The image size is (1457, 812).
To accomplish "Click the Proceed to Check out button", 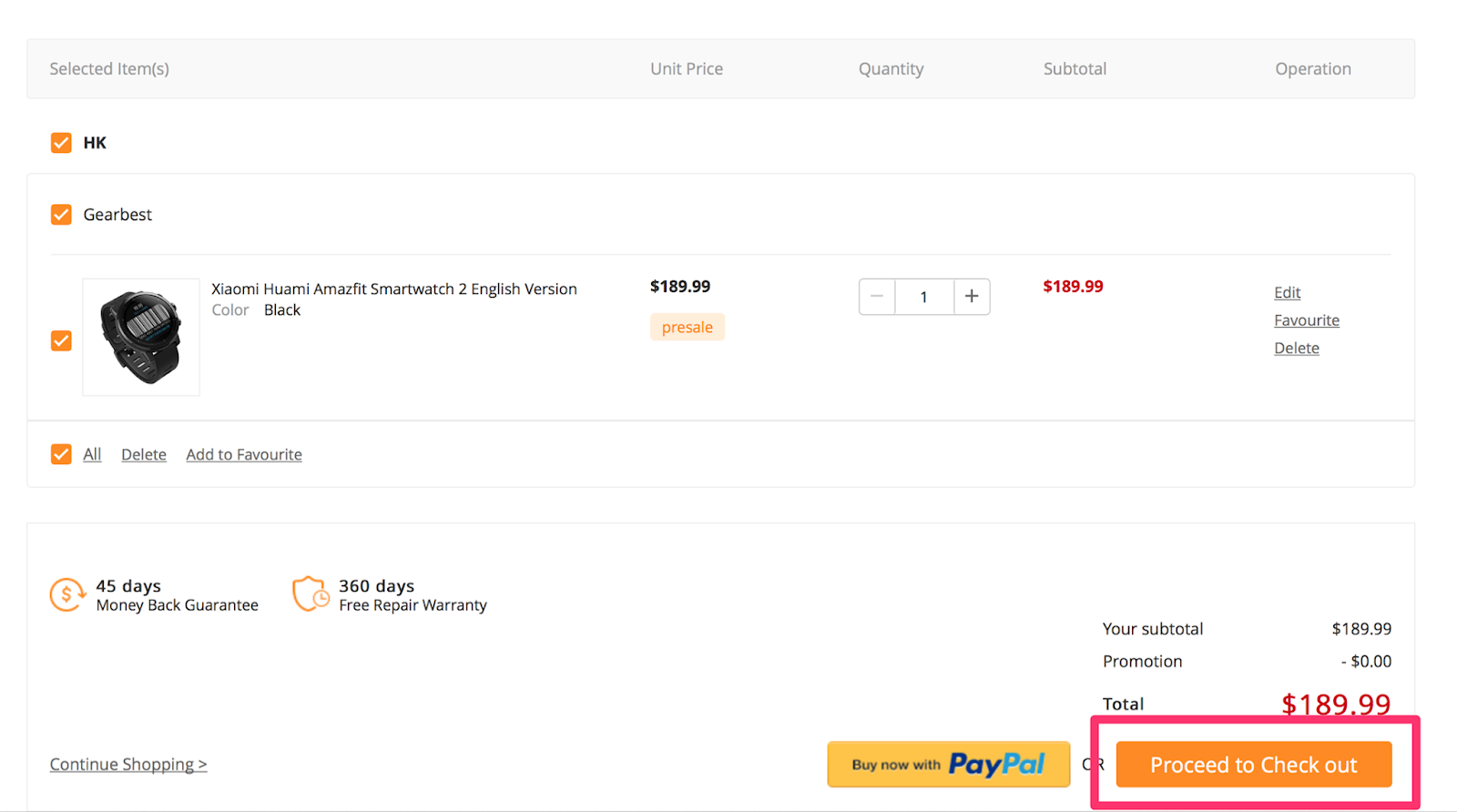I will [1254, 765].
